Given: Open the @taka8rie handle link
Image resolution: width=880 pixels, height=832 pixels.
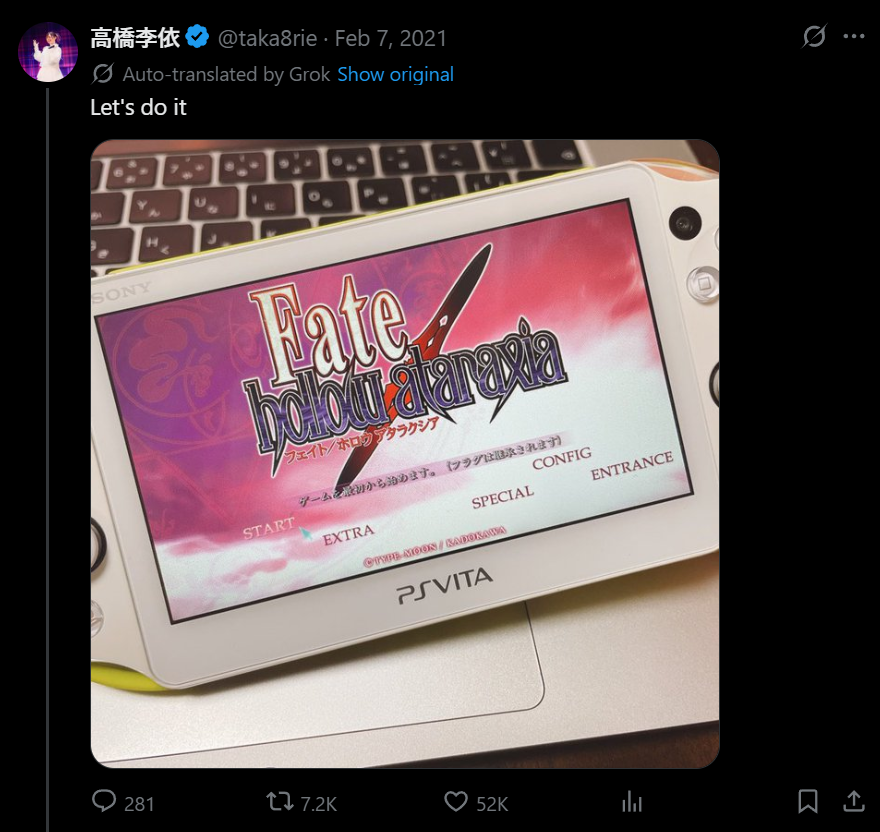Looking at the screenshot, I should (x=267, y=38).
